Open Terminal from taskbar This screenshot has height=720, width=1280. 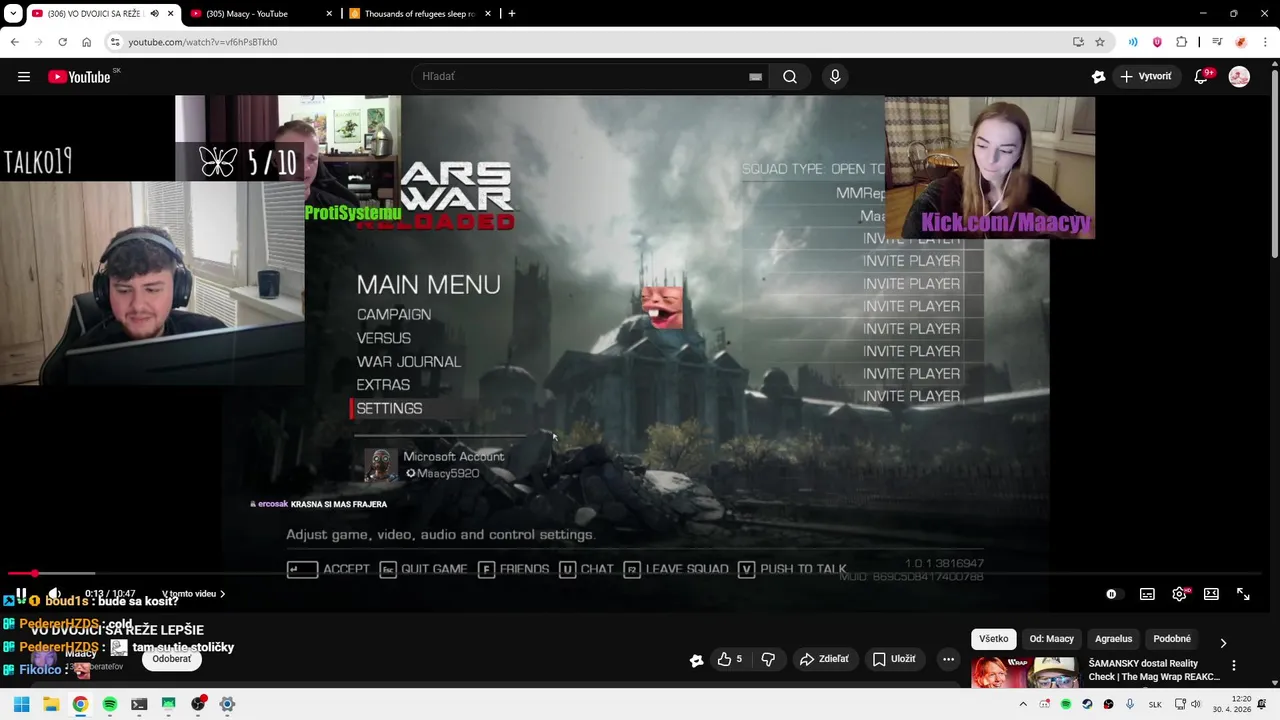(x=139, y=704)
